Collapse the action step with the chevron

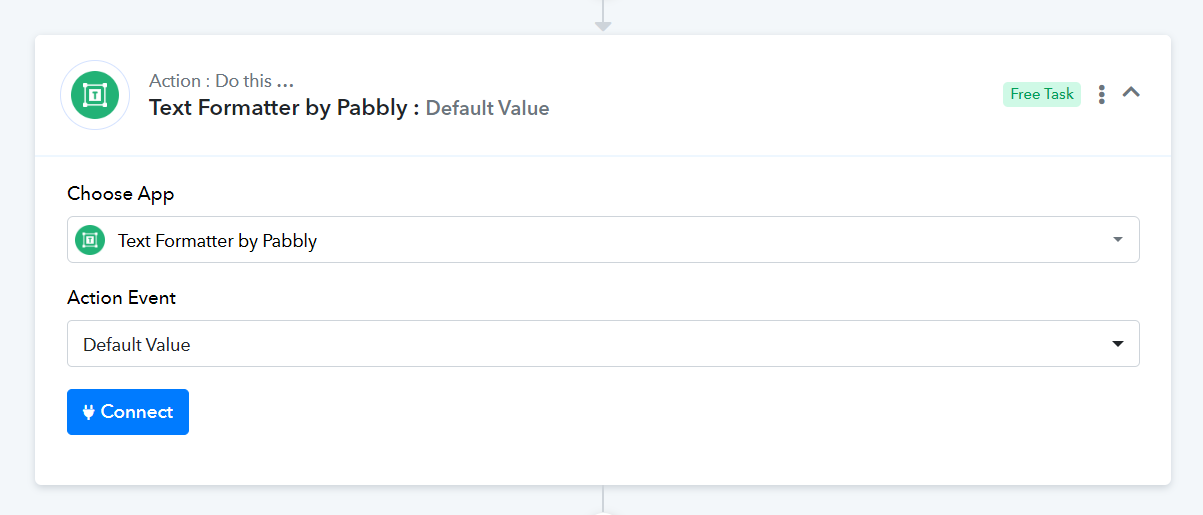pos(1131,92)
